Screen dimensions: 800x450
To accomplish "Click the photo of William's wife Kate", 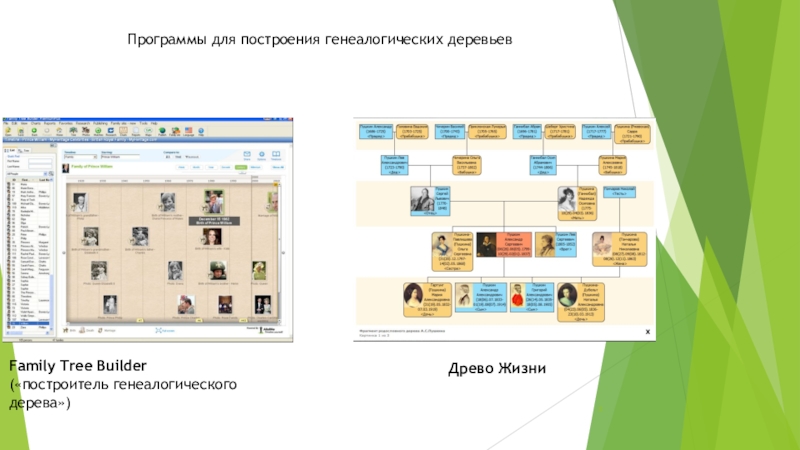I will [212, 237].
